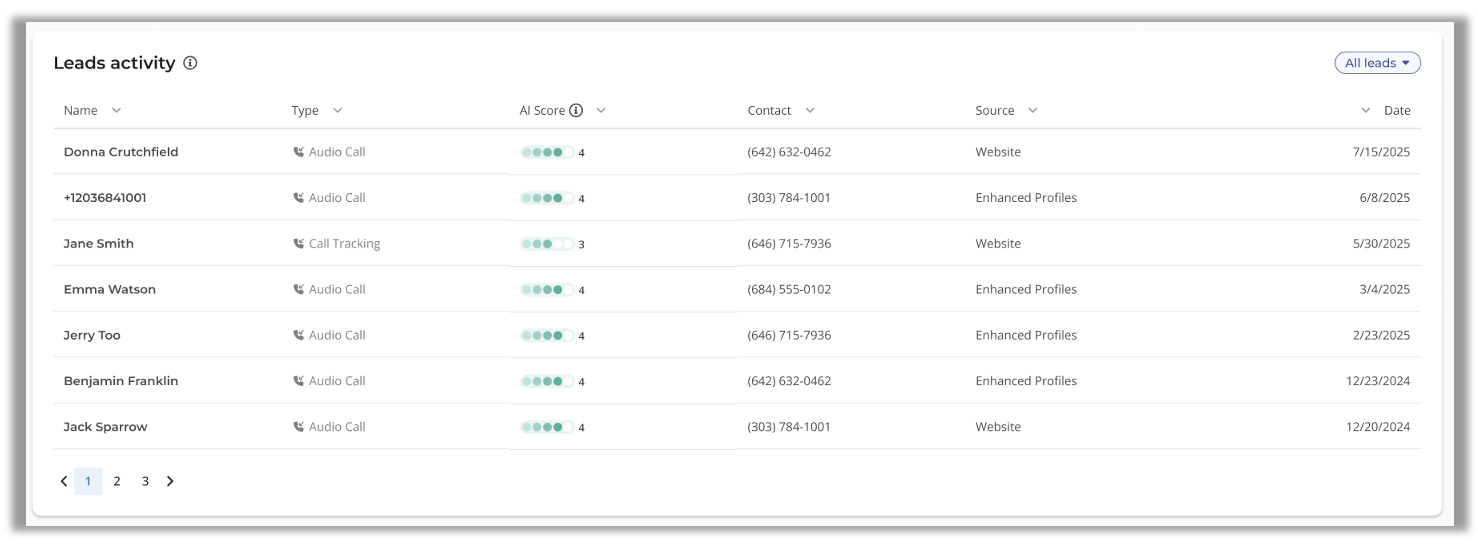Image resolution: width=1478 pixels, height=550 pixels.
Task: Click Audio Call icon in Jack Sparrow's row
Action: [x=298, y=427]
